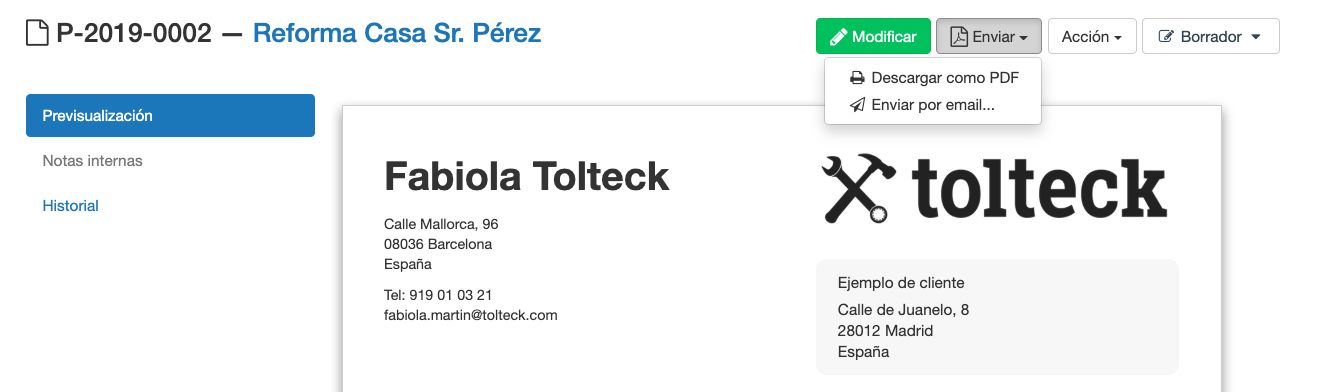Screen dimensions: 1322x392
Task: Click the green Modificar button
Action: pyautogui.click(x=873, y=36)
